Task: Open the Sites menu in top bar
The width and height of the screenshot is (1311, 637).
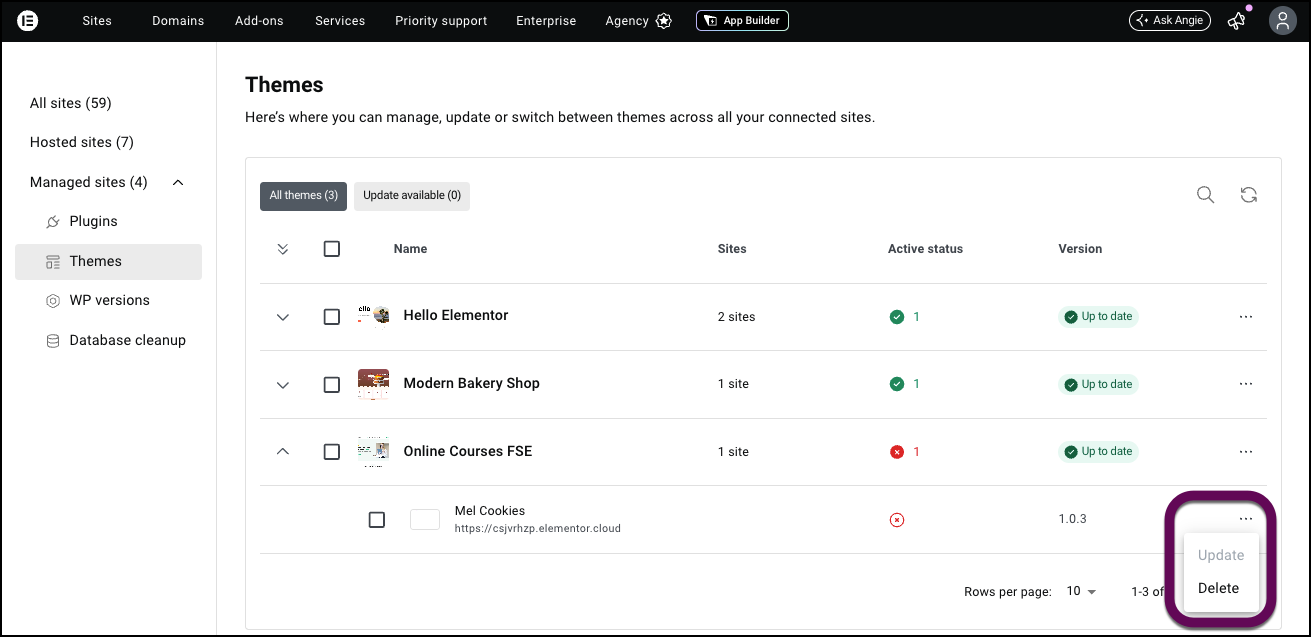Action: [97, 21]
